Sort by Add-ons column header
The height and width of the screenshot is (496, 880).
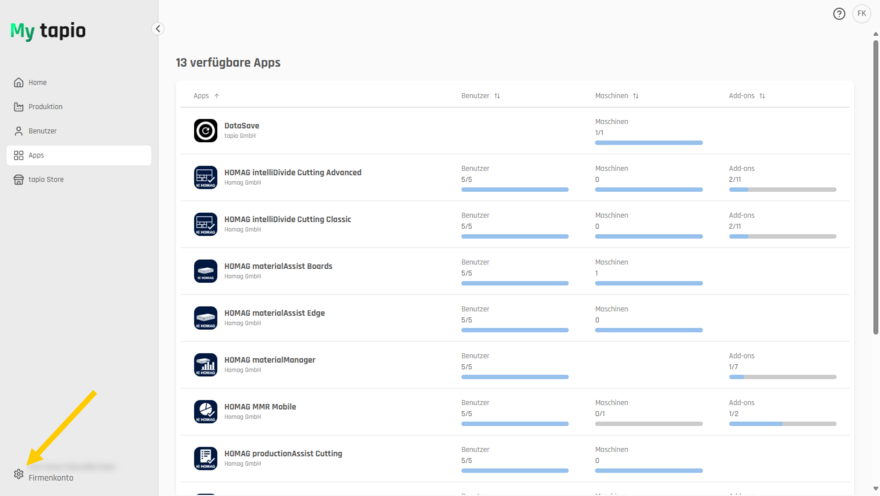pos(746,96)
